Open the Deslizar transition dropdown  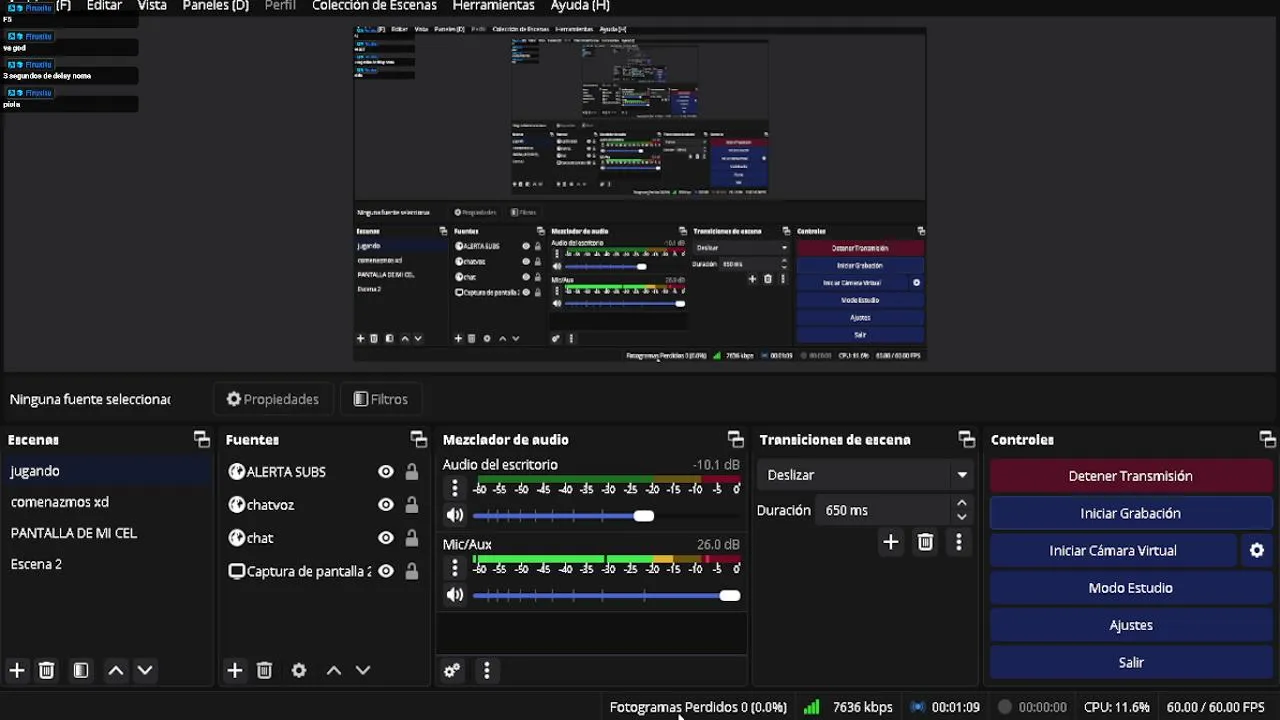(x=866, y=475)
